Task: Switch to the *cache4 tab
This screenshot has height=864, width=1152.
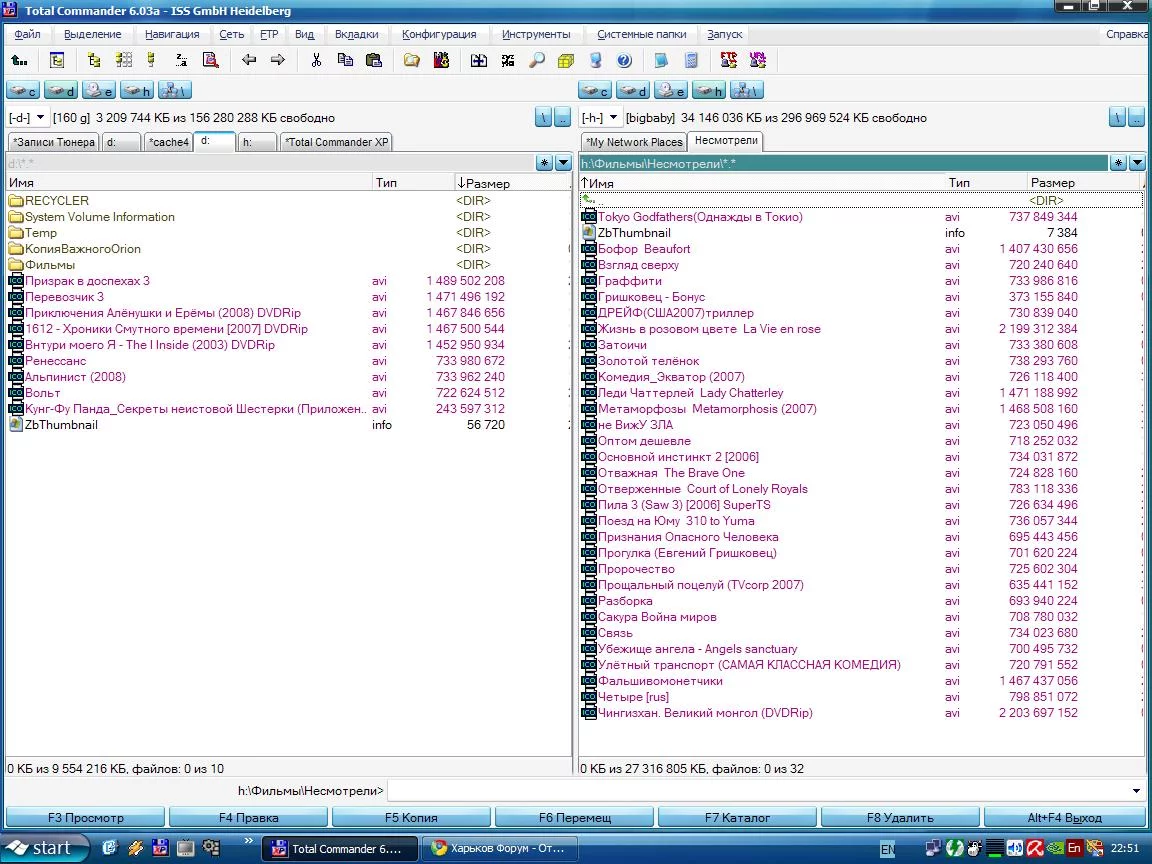Action: click(168, 142)
